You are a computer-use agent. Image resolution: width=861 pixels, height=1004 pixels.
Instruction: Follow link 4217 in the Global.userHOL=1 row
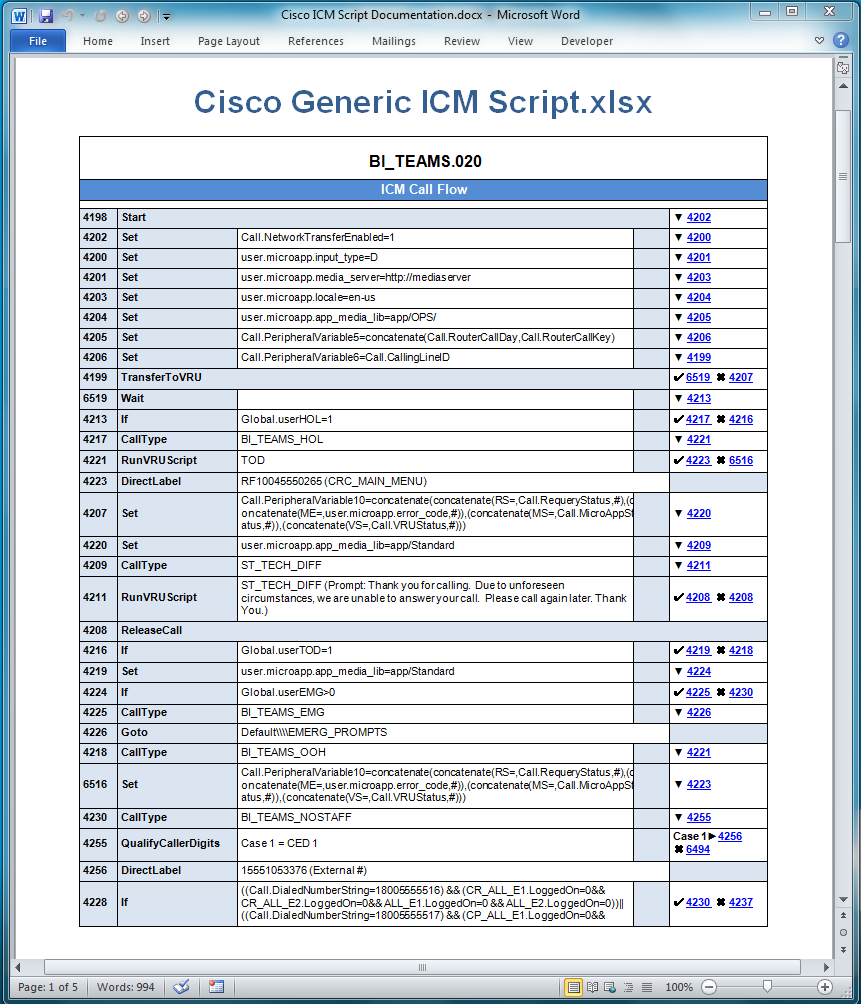click(698, 419)
